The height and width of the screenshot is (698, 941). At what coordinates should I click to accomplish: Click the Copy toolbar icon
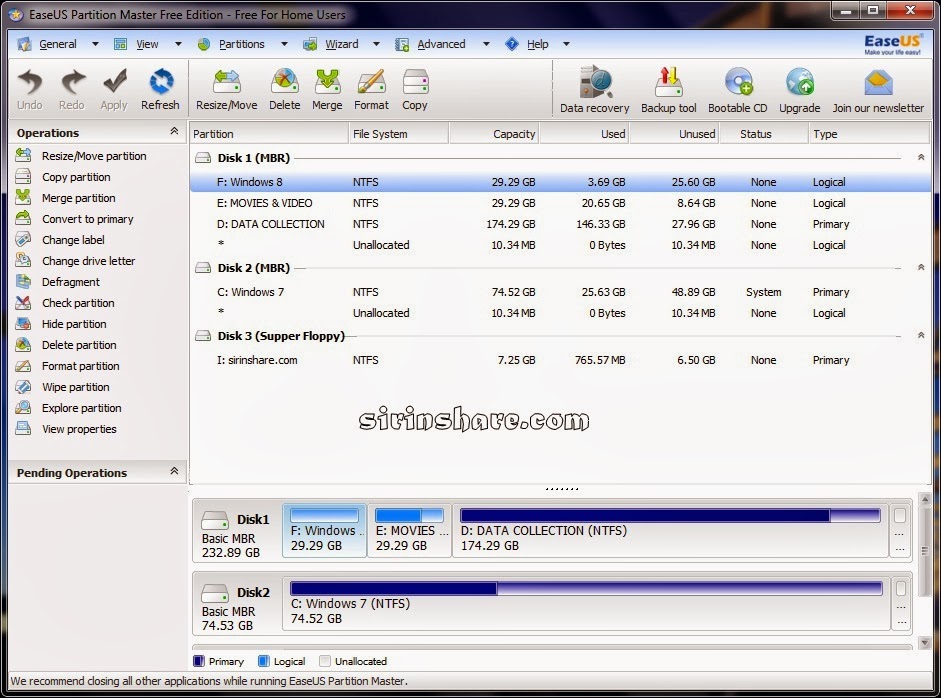[x=415, y=82]
